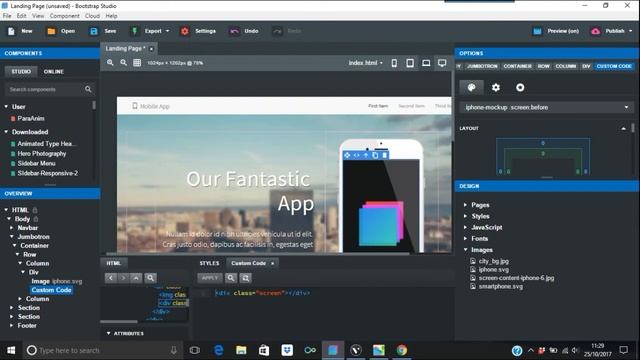Collapse the Layout section arrow
This screenshot has width=640, height=360.
pyautogui.click(x=623, y=128)
